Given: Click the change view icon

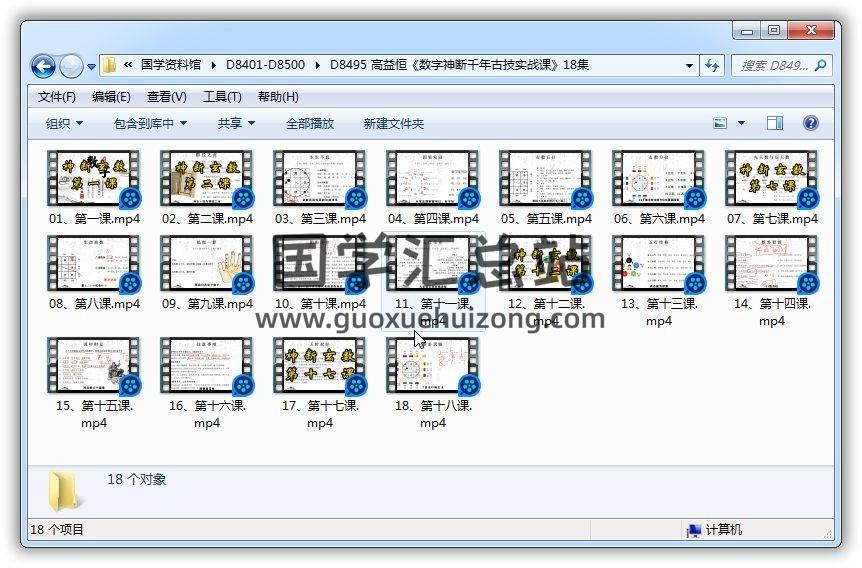Looking at the screenshot, I should [720, 123].
